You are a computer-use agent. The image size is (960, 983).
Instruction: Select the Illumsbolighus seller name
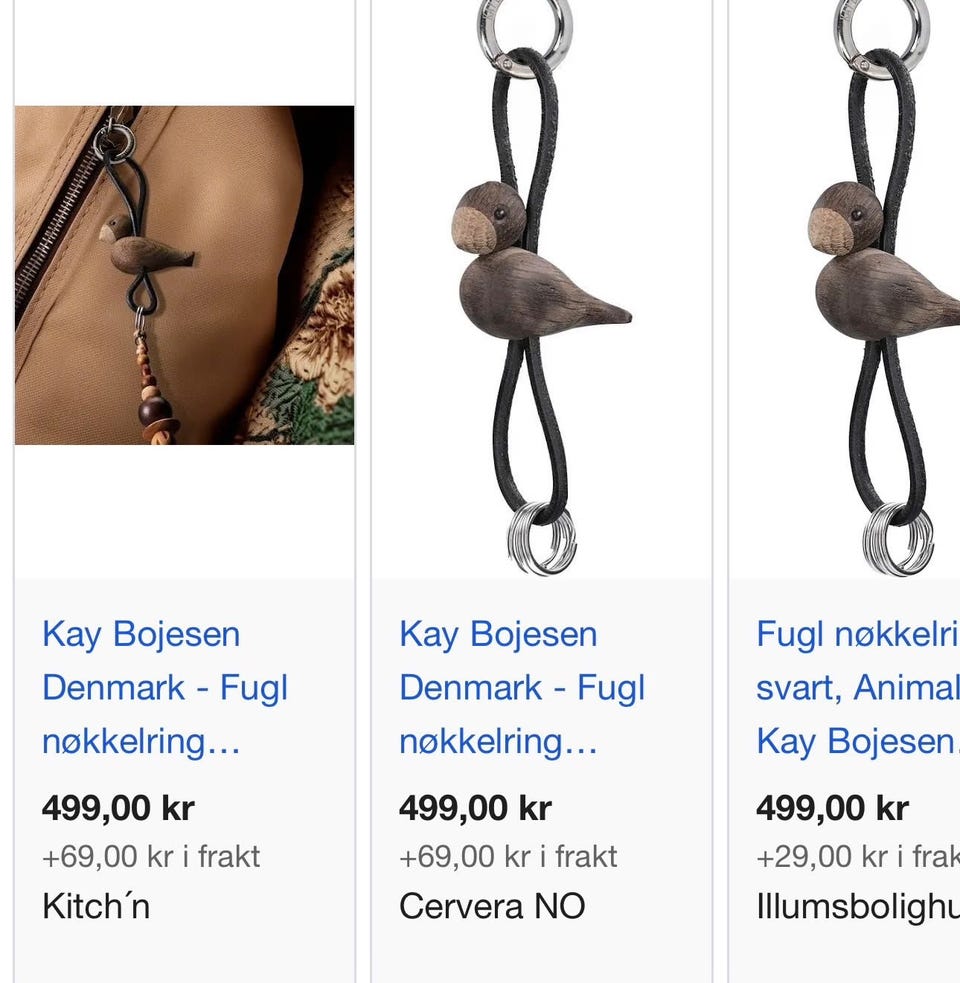click(858, 906)
